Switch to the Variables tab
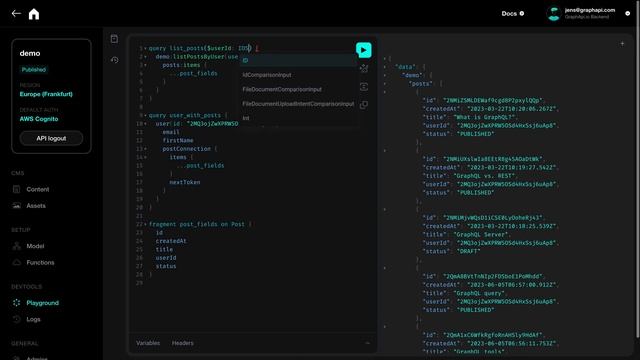Image resolution: width=640 pixels, height=360 pixels. pos(148,343)
